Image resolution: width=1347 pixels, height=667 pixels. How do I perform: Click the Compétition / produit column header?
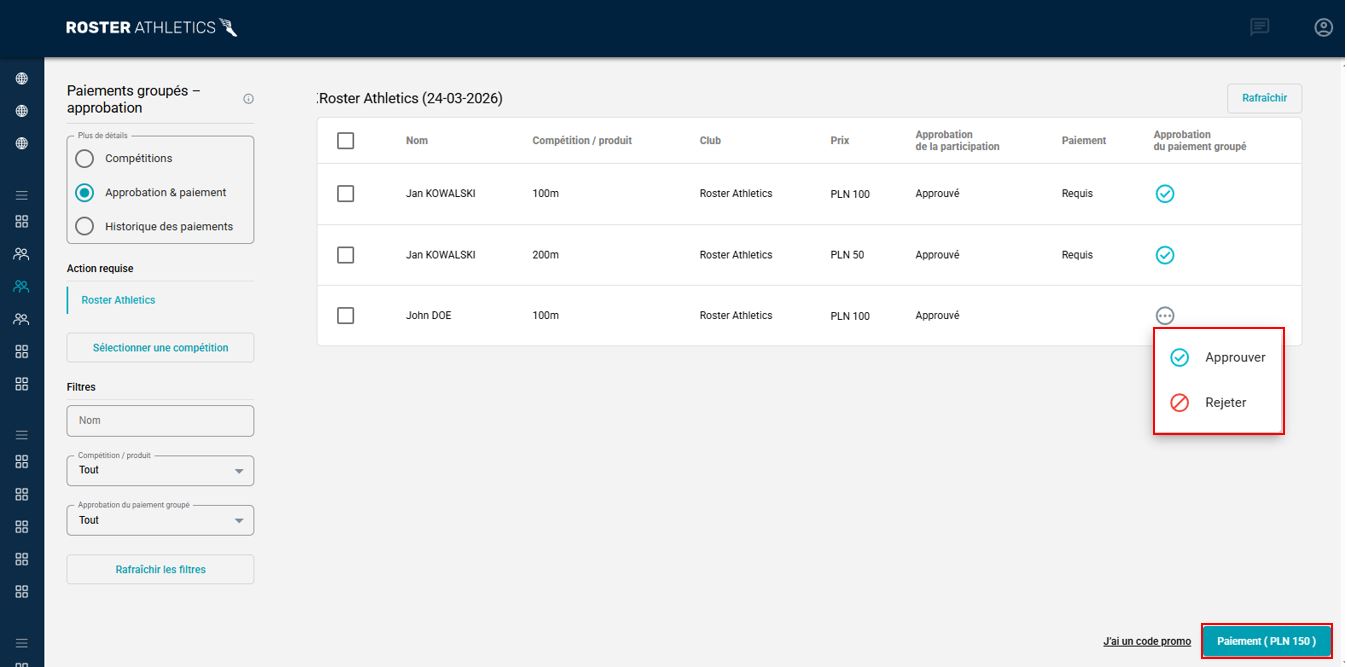[582, 141]
